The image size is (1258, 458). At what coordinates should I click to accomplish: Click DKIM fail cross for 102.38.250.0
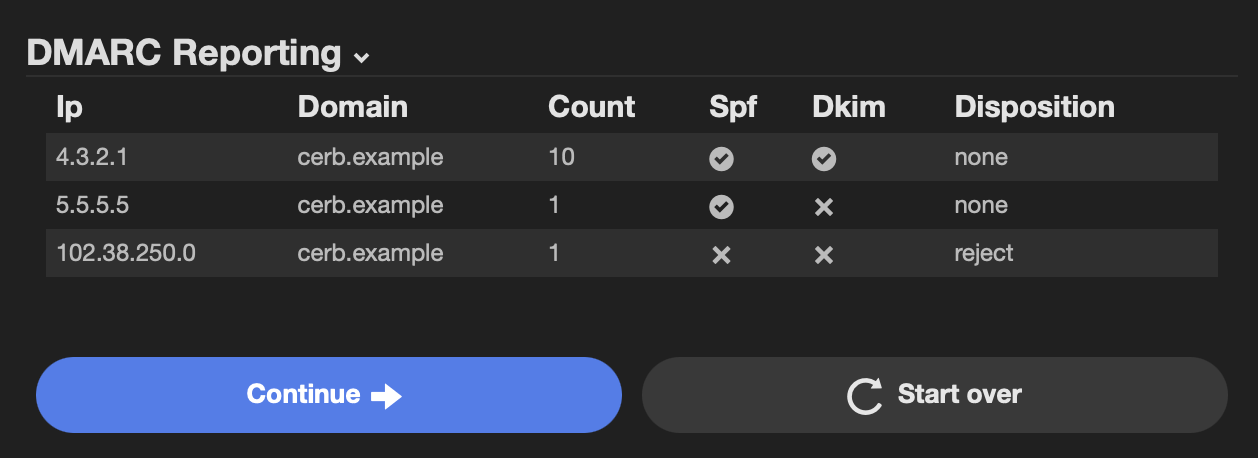point(824,254)
